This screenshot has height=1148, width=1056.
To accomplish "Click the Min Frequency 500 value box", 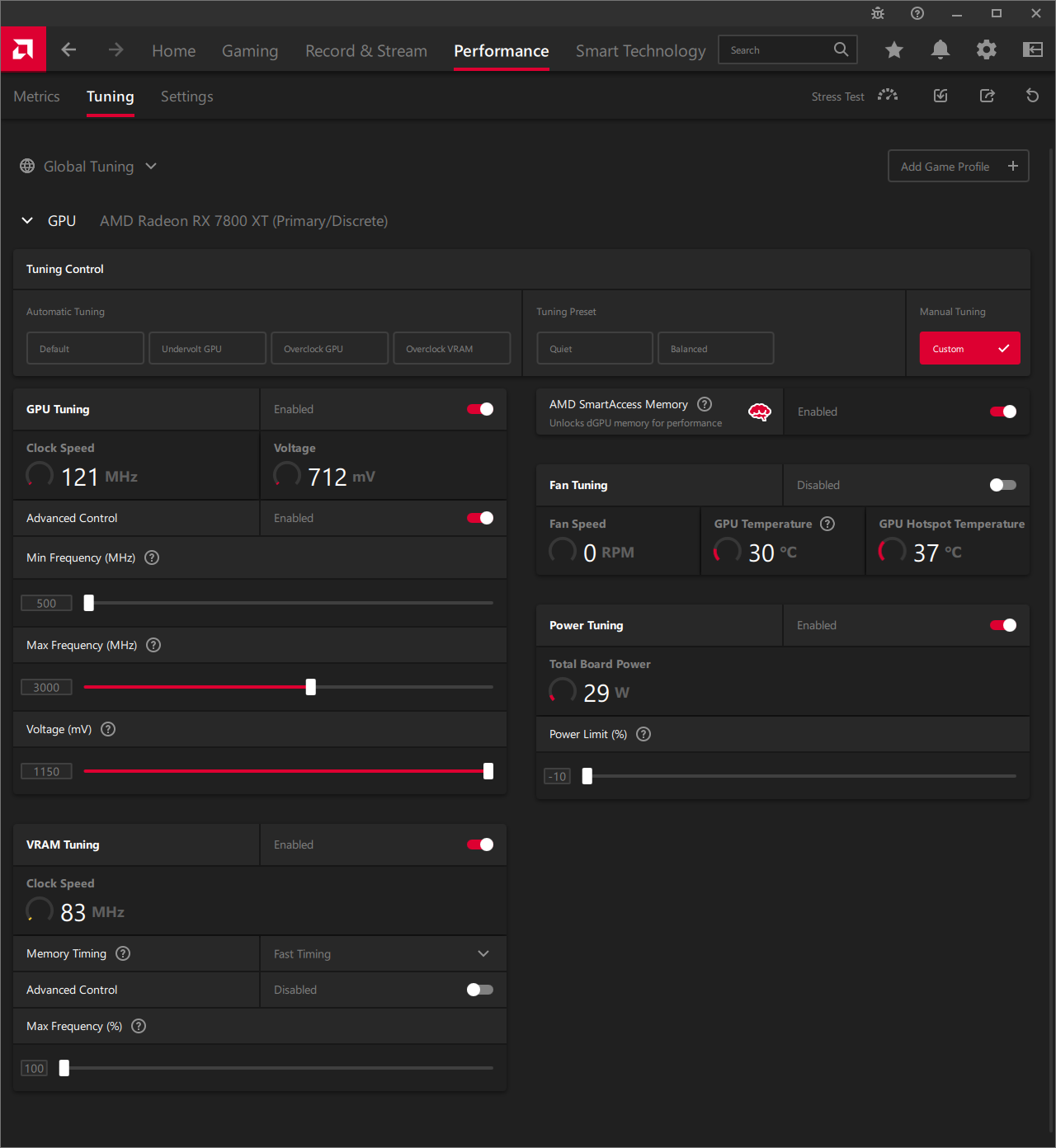I will (x=46, y=603).
